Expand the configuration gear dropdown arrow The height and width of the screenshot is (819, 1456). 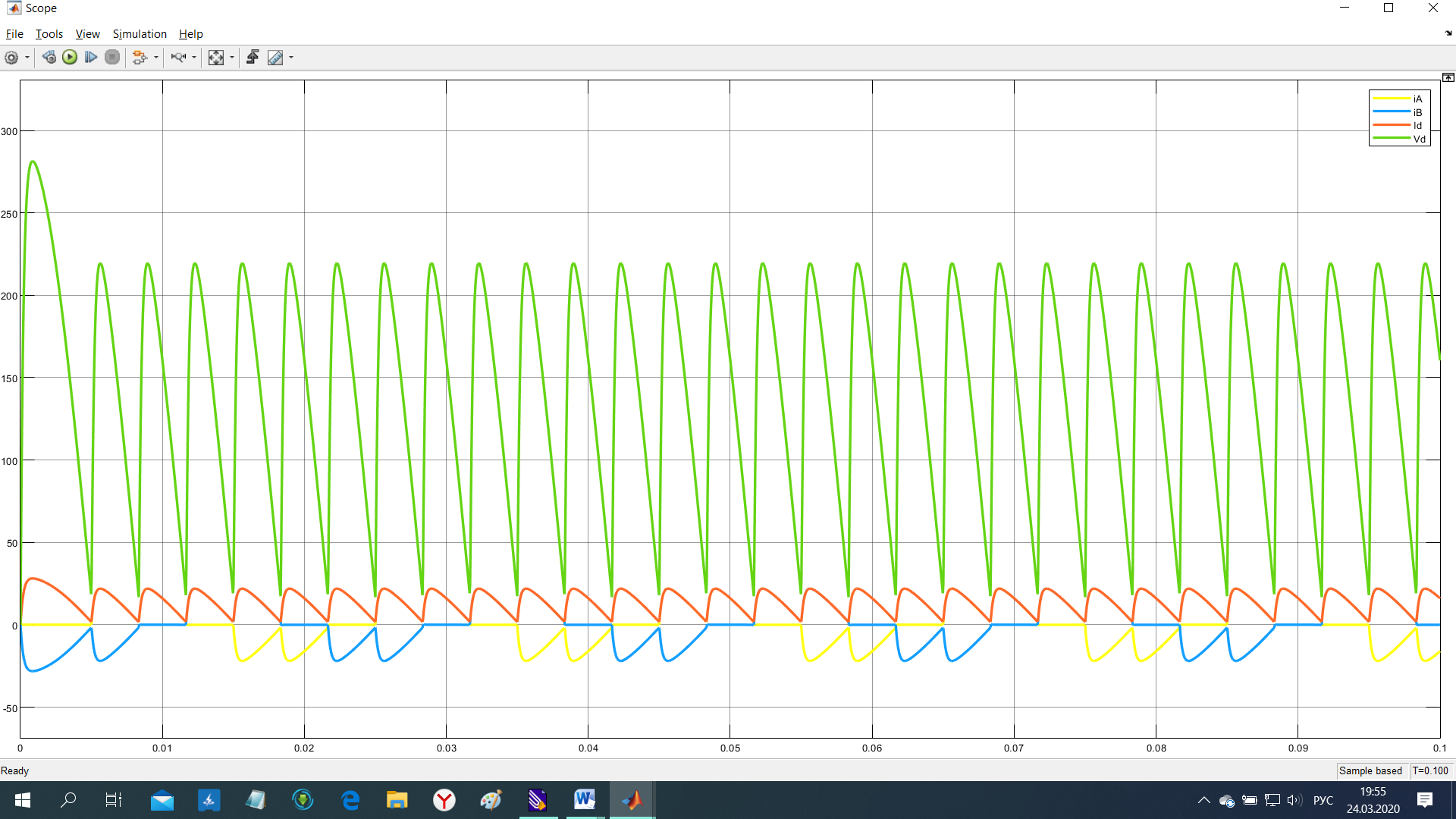tap(27, 58)
